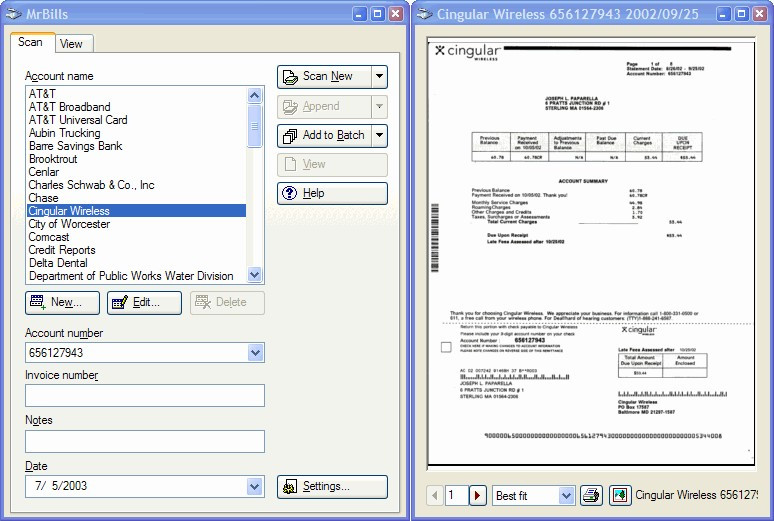Go to previous page in viewer
The width and height of the screenshot is (774, 521).
pos(434,495)
